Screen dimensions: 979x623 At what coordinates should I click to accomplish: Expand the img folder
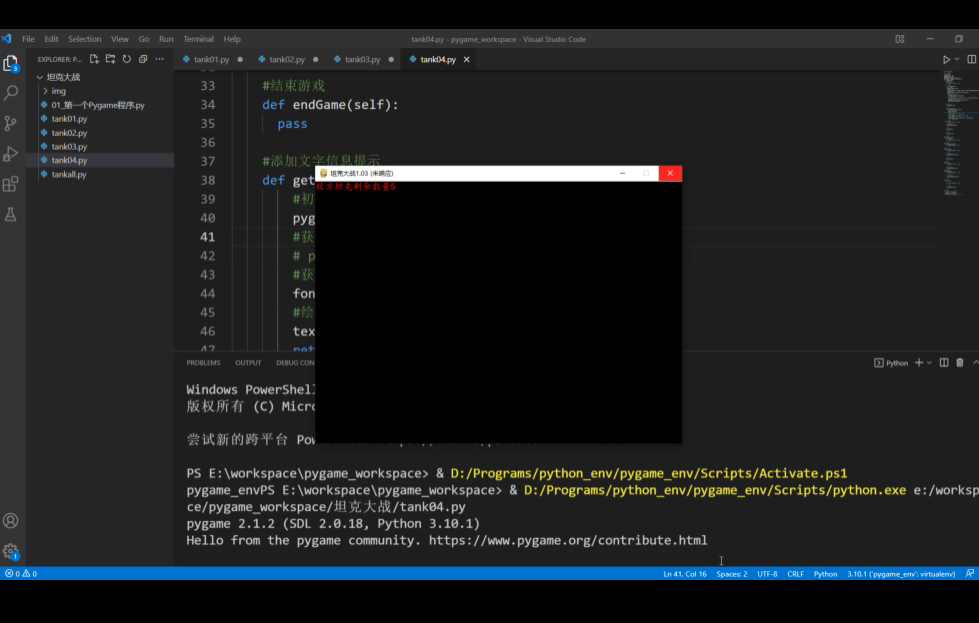(x=59, y=91)
